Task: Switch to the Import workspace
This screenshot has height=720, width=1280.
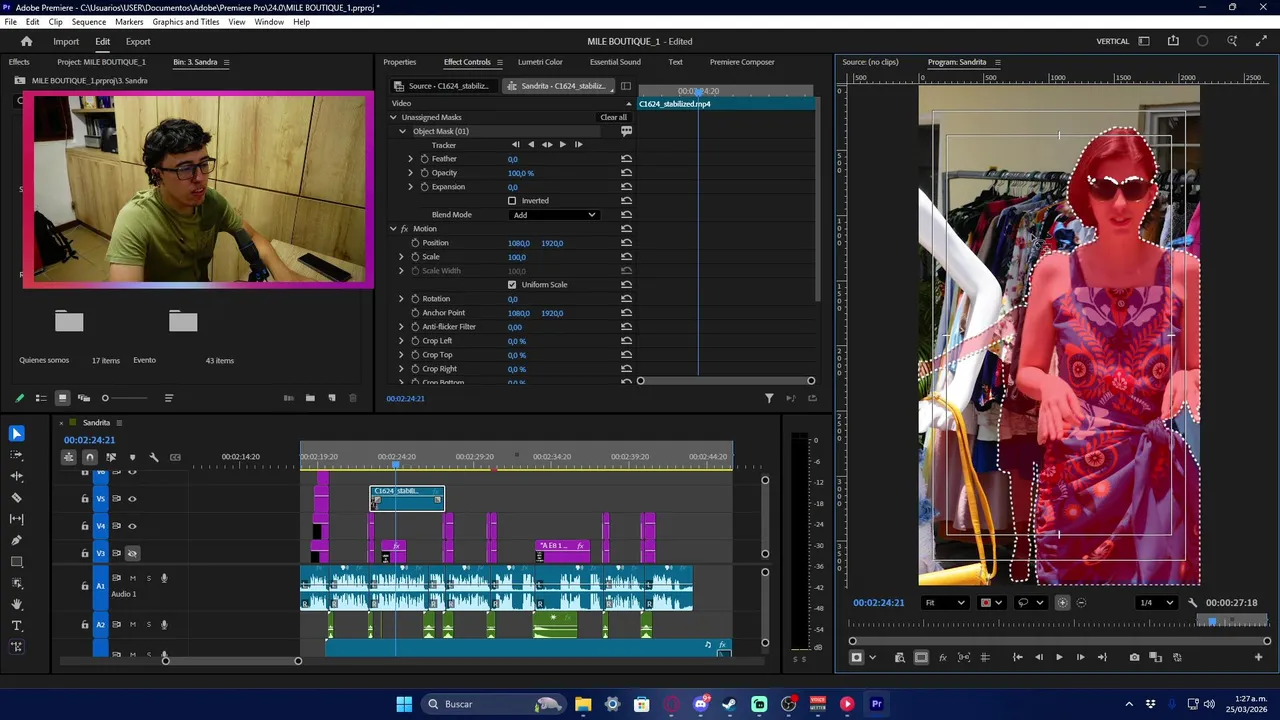Action: coord(66,41)
